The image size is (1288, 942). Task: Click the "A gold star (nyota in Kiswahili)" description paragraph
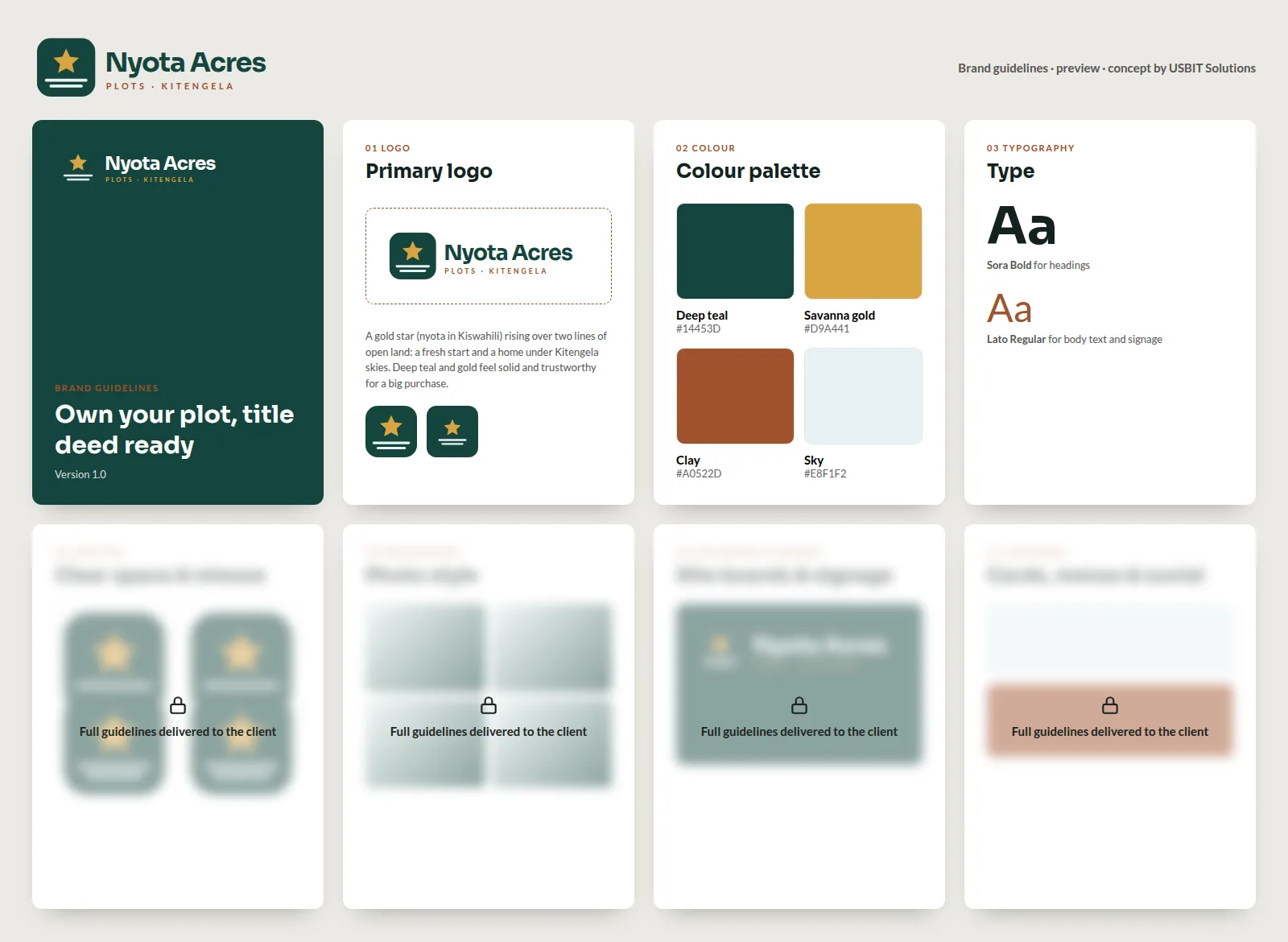[x=486, y=360]
